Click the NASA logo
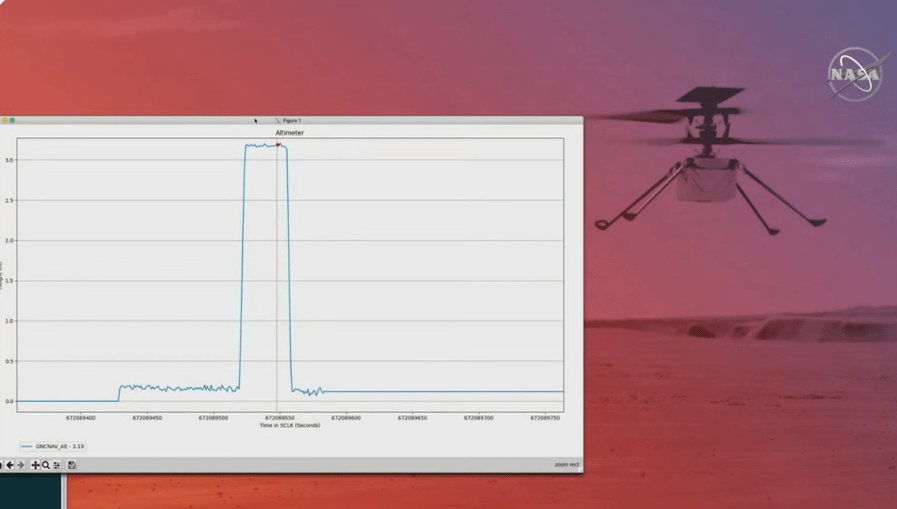The image size is (897, 509). pos(853,75)
